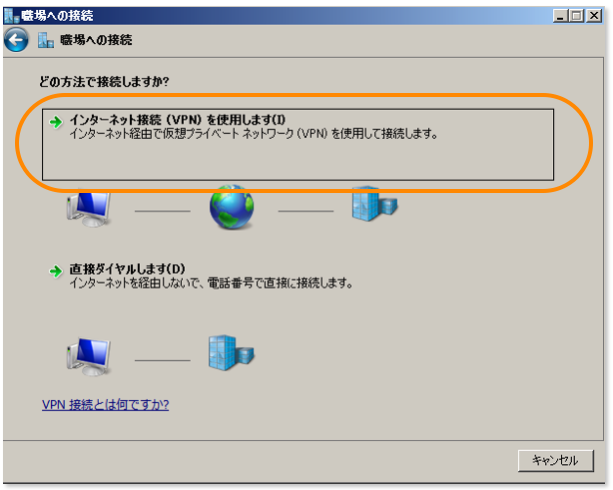
Task: Click green arrow next to インターネット接続 (VPN)
Action: coord(56,122)
